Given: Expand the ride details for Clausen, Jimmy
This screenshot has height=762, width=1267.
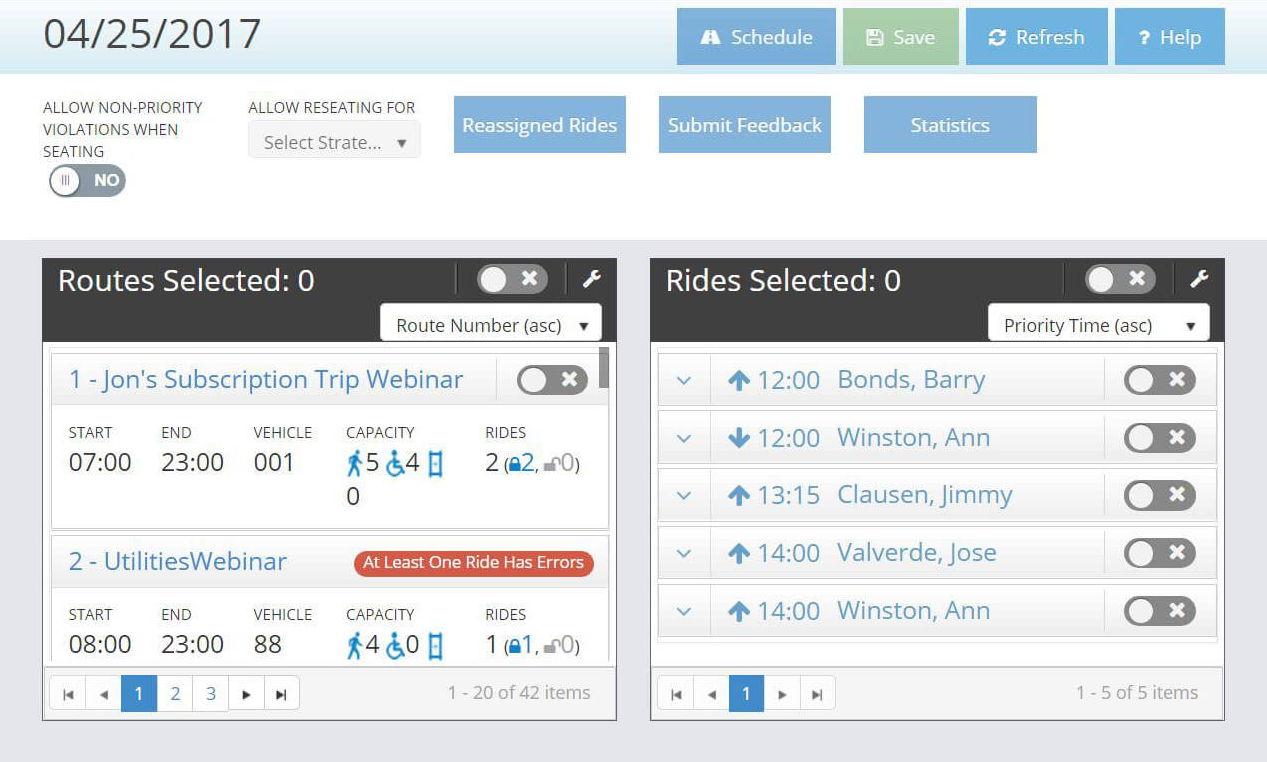Looking at the screenshot, I should pos(684,495).
